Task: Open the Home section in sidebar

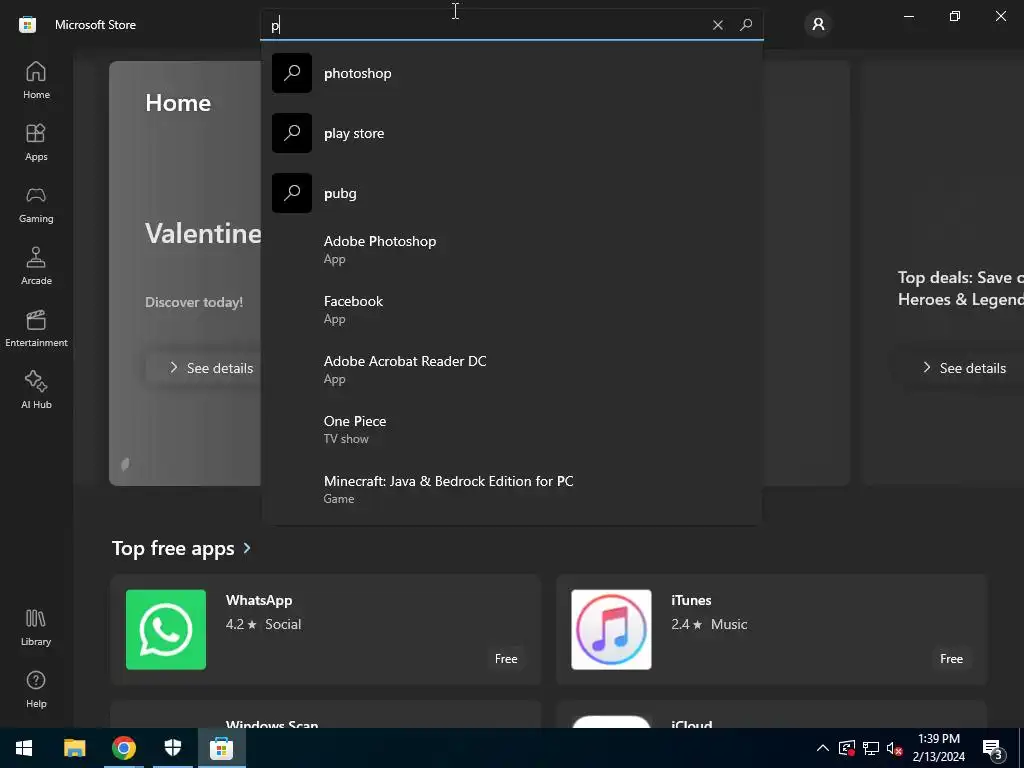Action: pyautogui.click(x=36, y=80)
